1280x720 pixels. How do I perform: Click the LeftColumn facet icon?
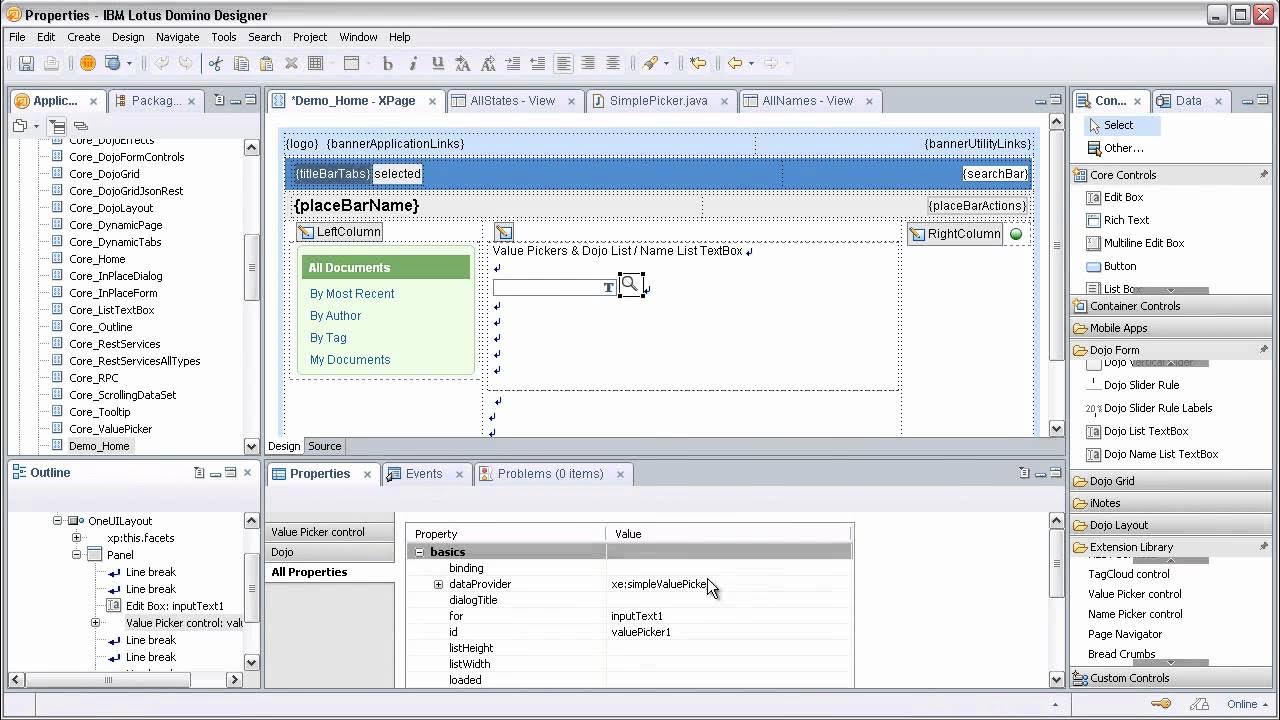[x=305, y=232]
